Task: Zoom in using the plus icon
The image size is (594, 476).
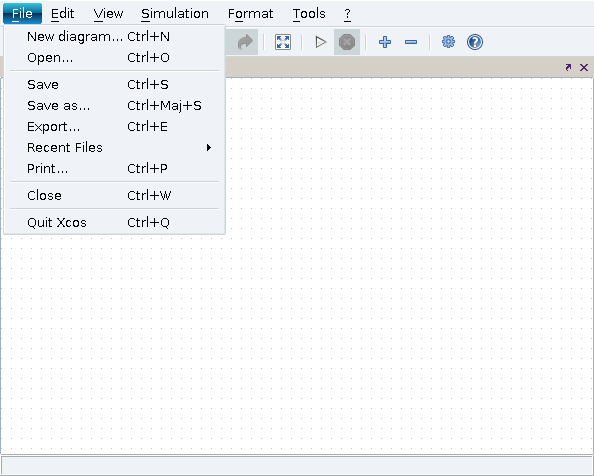Action: pos(385,42)
